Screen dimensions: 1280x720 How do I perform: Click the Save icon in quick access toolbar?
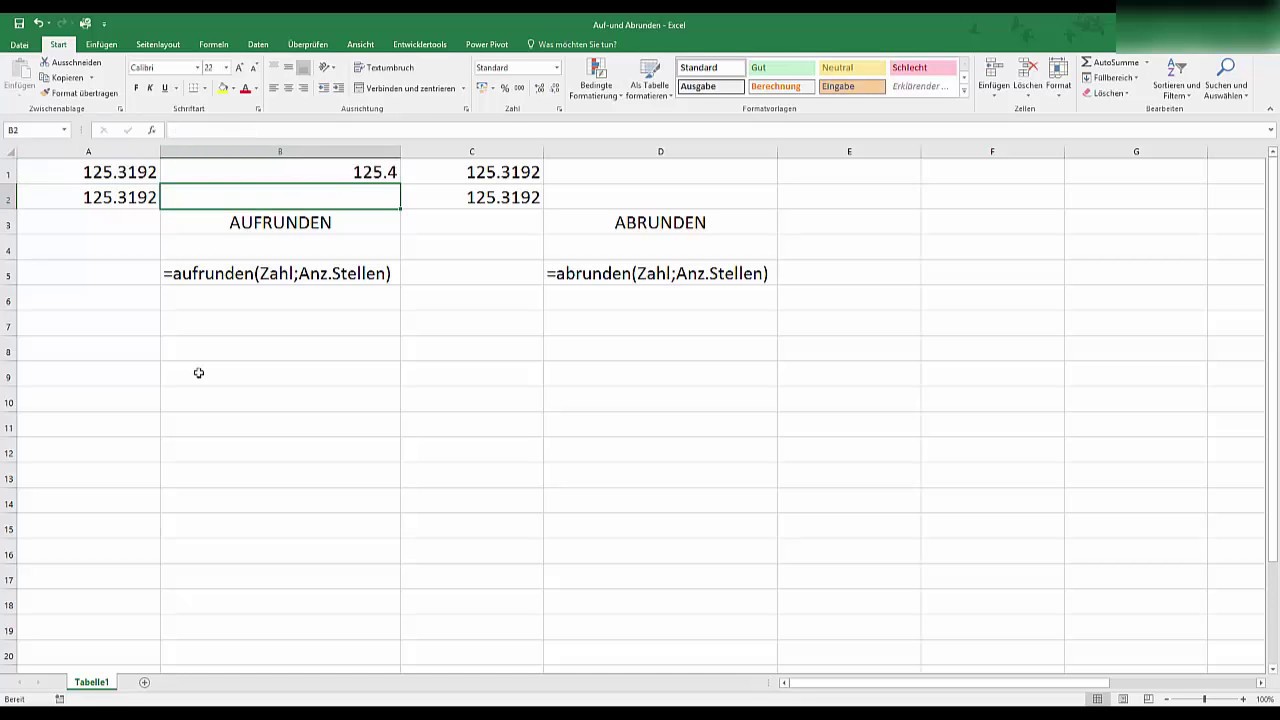19,23
